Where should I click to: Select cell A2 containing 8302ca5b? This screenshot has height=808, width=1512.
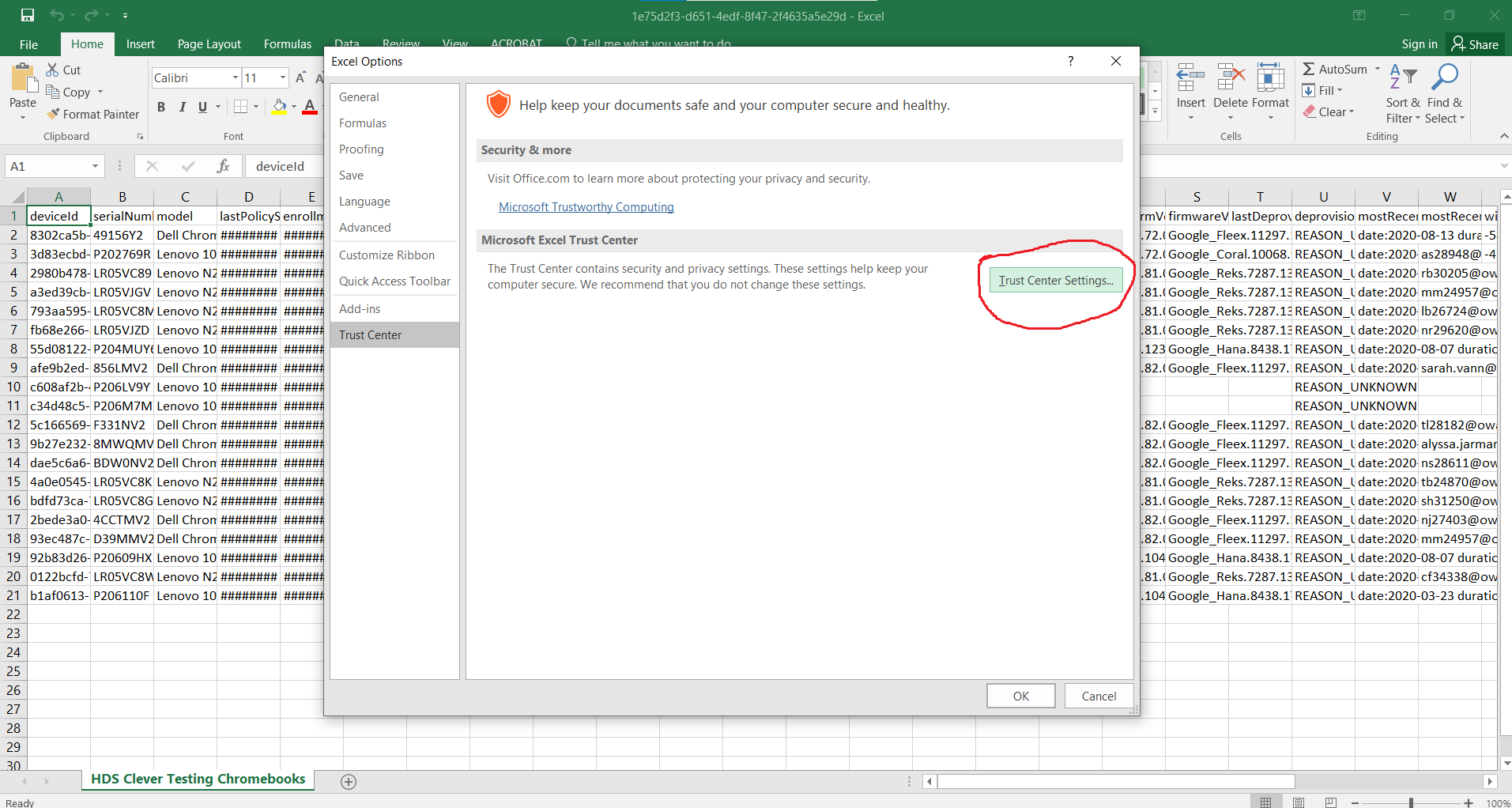click(x=58, y=236)
